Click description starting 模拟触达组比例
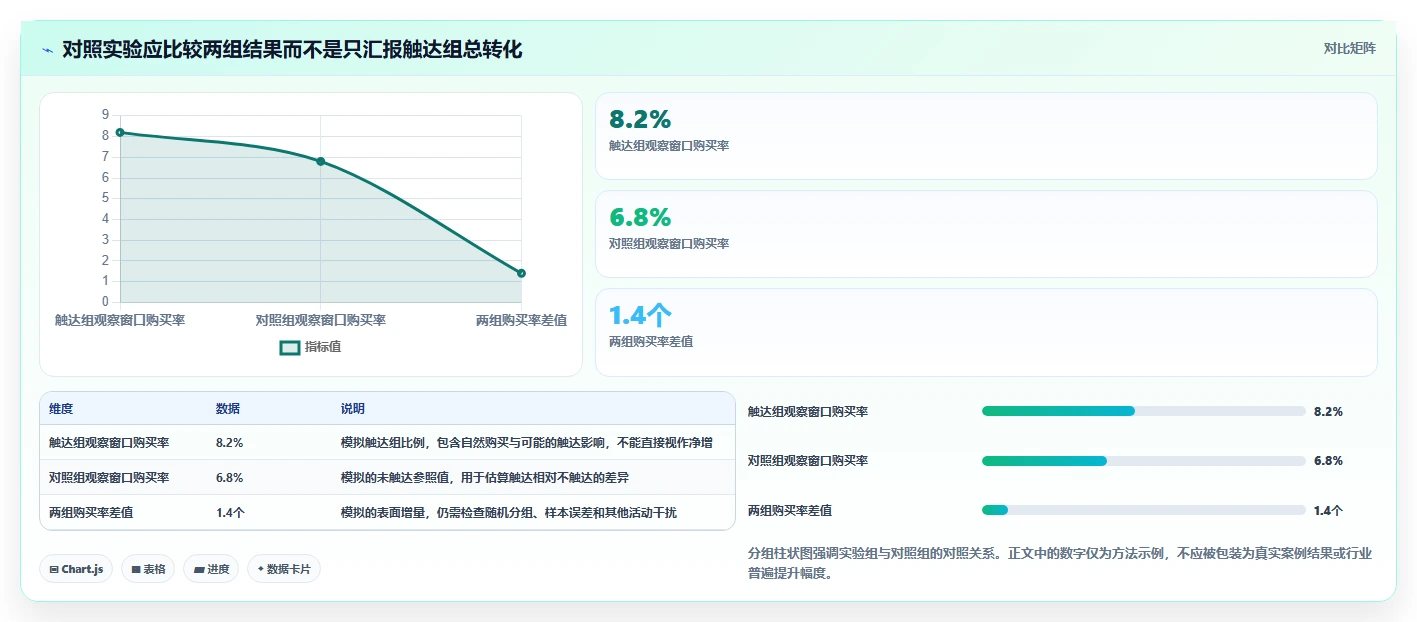This screenshot has height=622, width=1417. point(526,442)
